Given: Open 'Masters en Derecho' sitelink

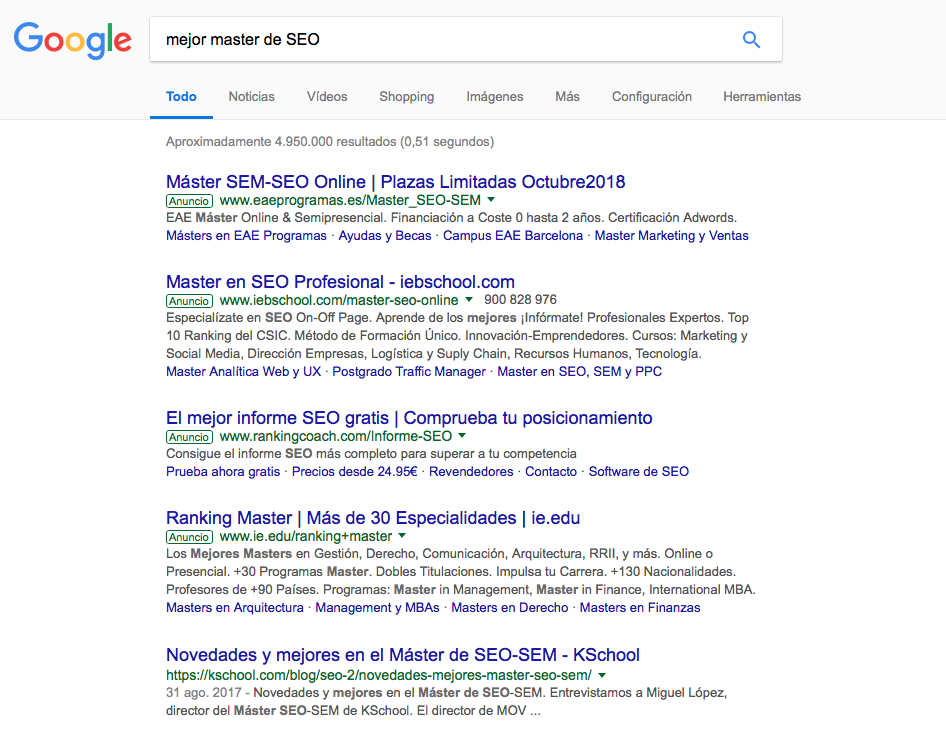Looking at the screenshot, I should [510, 608].
